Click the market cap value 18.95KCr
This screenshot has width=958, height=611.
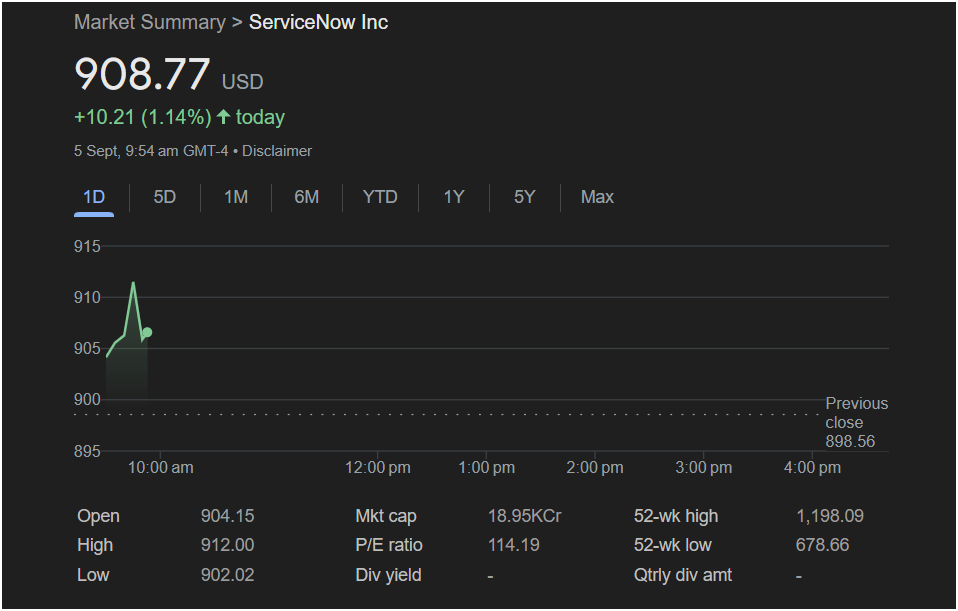point(524,516)
